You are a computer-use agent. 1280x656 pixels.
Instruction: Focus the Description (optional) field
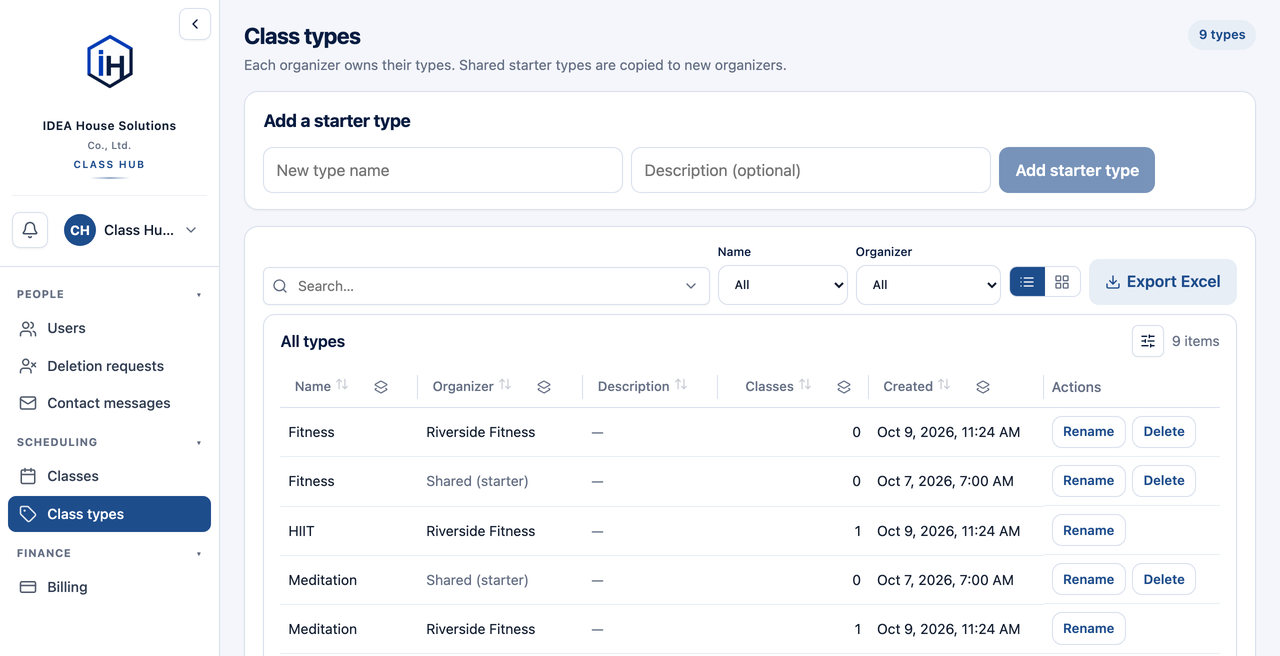point(811,170)
